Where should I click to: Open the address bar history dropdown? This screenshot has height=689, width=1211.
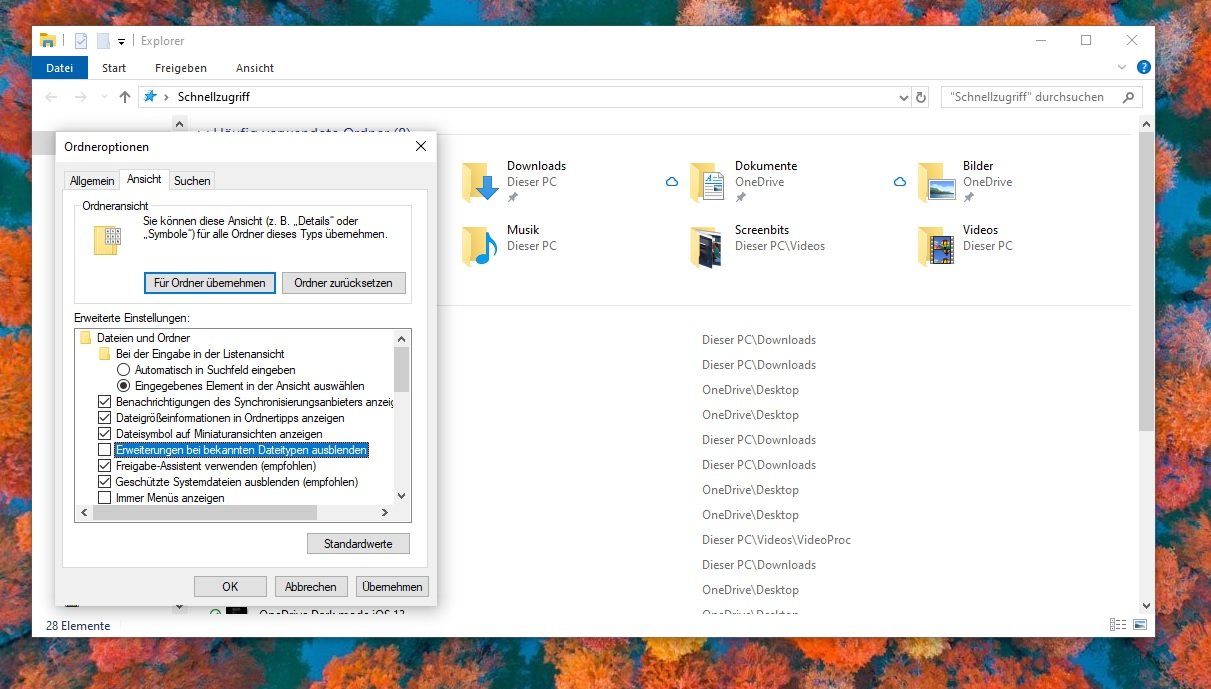[903, 97]
